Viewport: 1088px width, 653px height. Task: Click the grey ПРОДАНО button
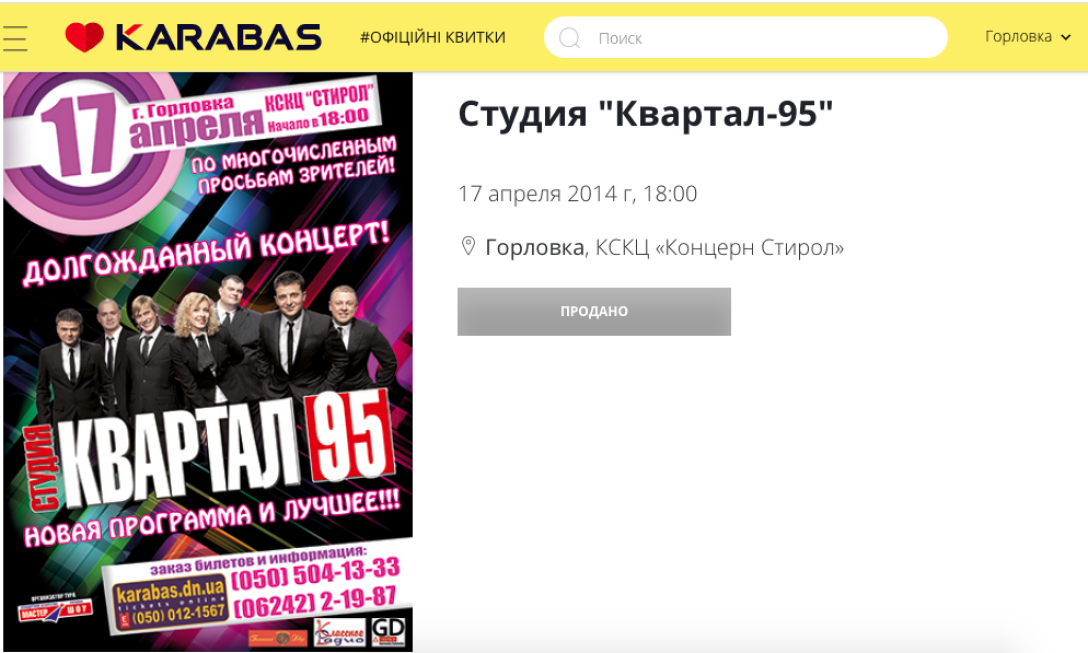[x=594, y=312]
